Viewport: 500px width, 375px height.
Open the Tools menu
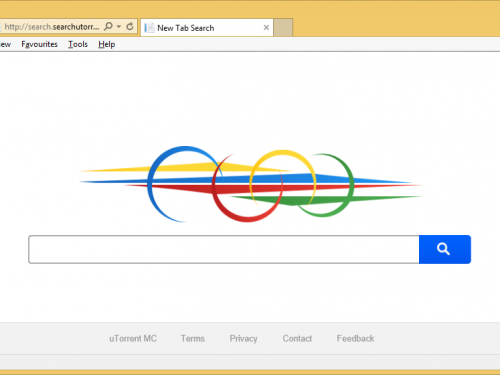(x=78, y=44)
